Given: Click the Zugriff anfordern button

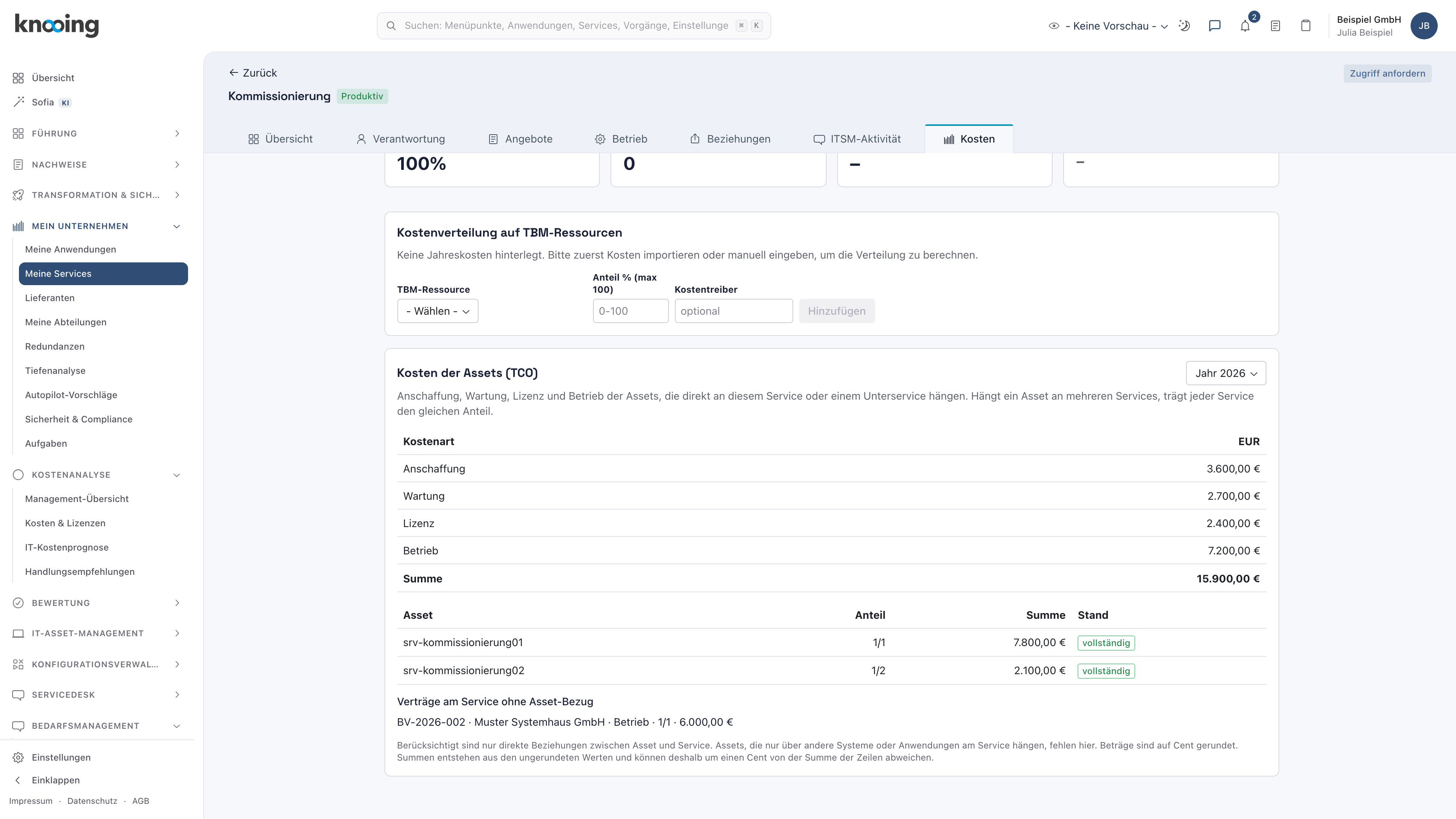Looking at the screenshot, I should click(1387, 74).
